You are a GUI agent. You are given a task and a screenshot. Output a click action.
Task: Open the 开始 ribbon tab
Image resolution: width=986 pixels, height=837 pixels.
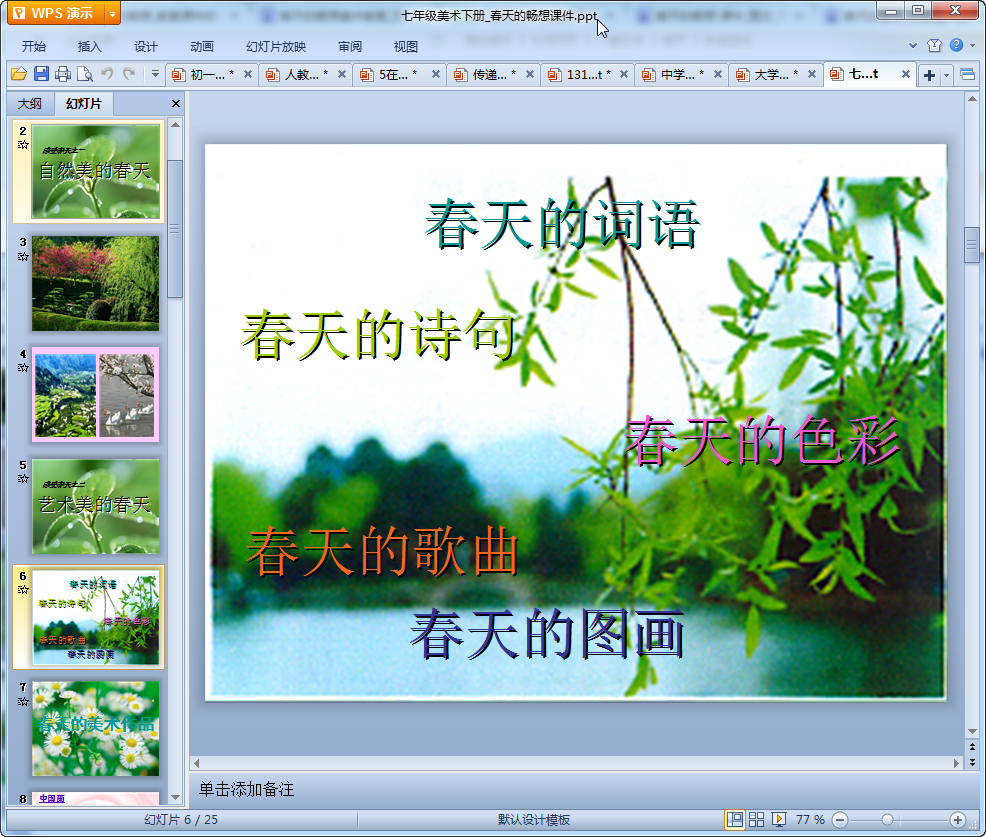34,47
